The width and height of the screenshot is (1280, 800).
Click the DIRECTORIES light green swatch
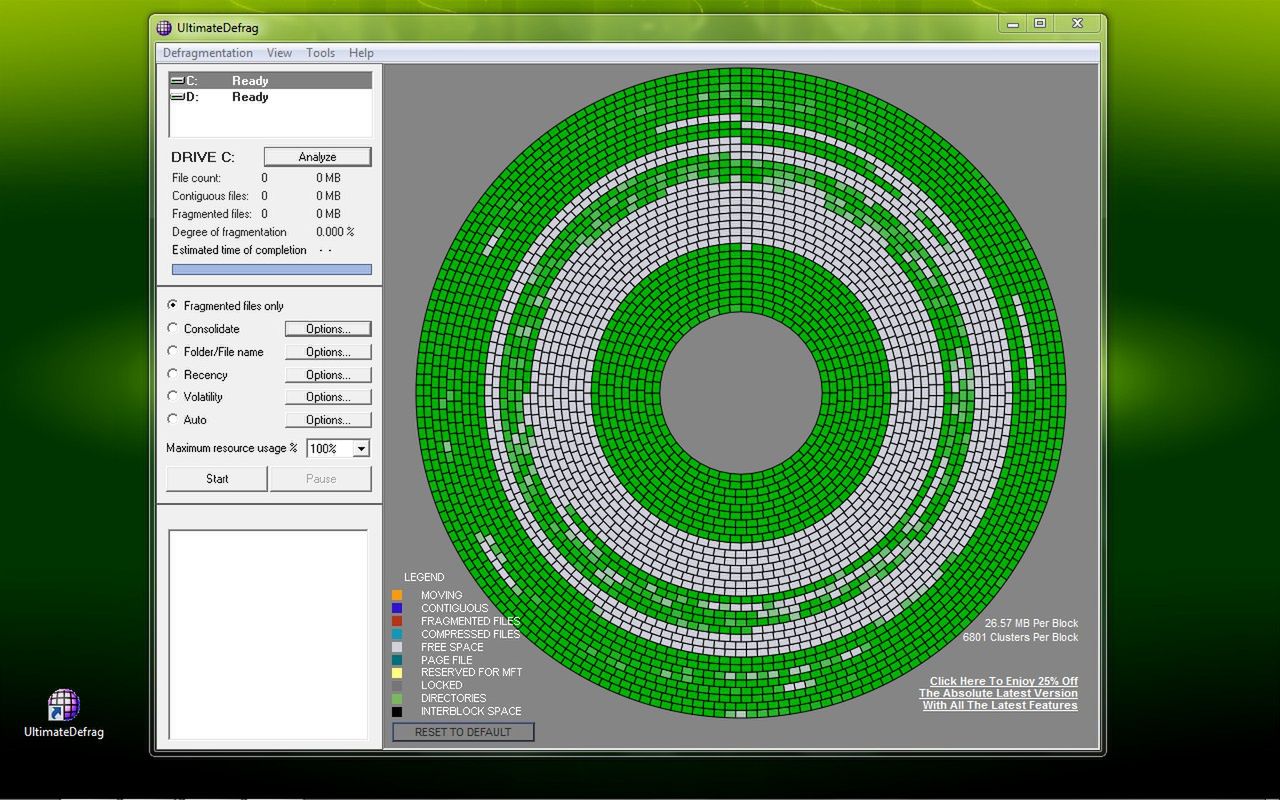(397, 698)
